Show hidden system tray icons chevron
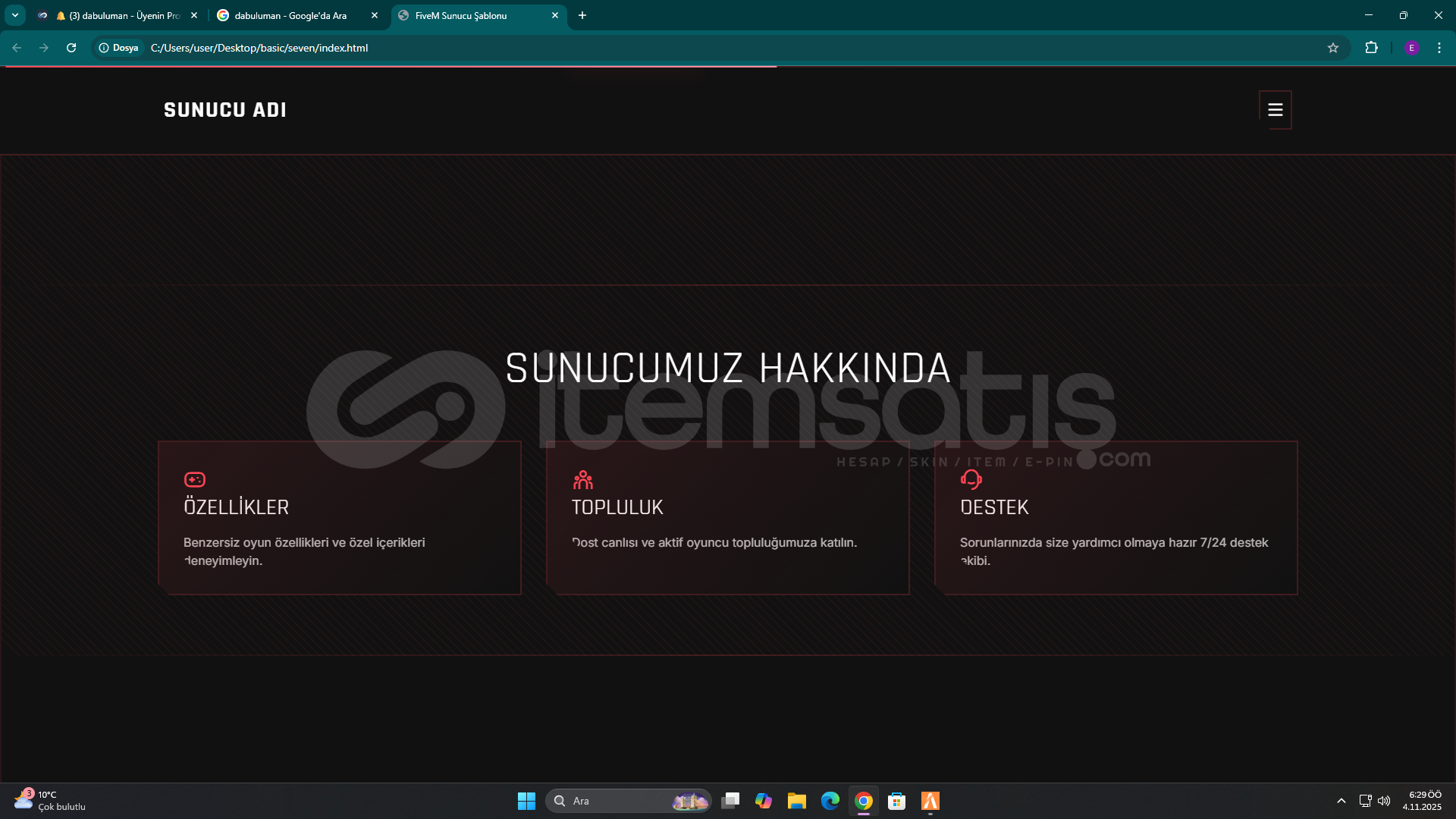The width and height of the screenshot is (1456, 819). coord(1341,801)
